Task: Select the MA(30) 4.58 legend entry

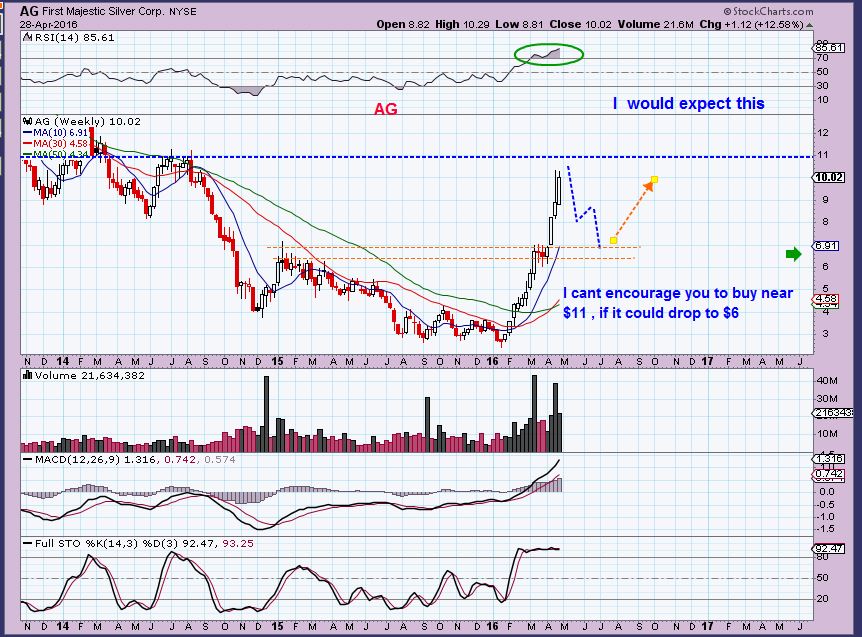Action: click(56, 143)
